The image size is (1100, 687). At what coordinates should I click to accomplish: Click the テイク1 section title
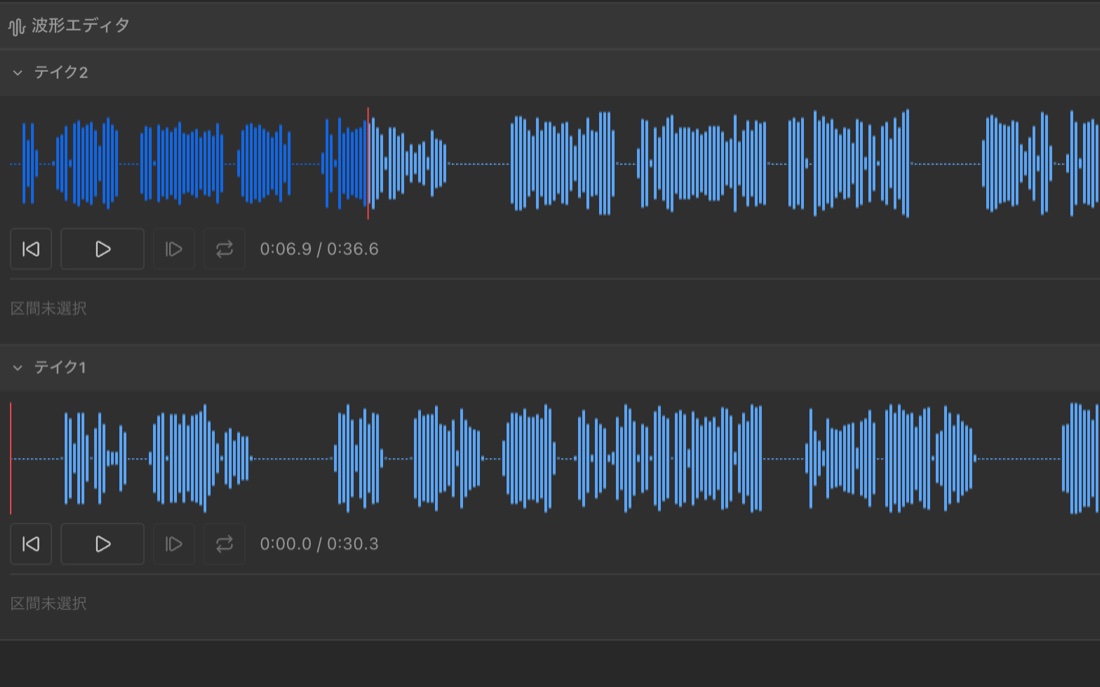[60, 367]
